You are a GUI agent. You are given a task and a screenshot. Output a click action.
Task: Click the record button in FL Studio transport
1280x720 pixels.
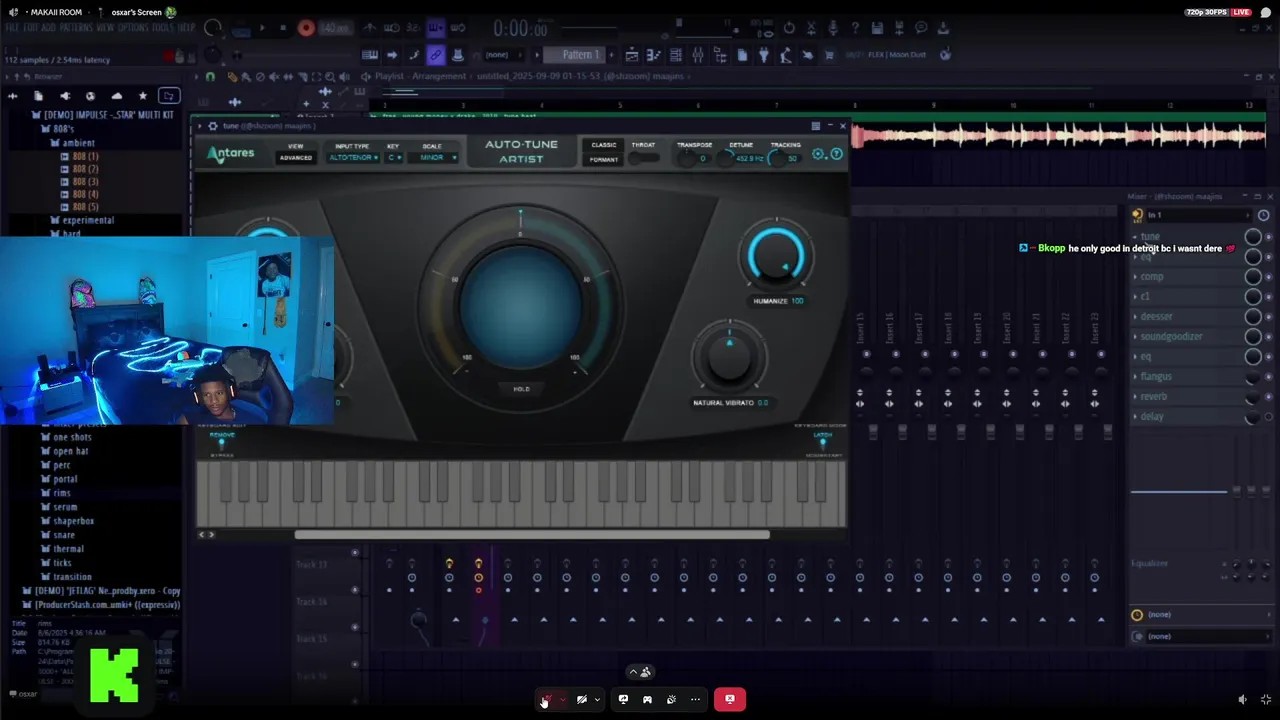[x=306, y=28]
